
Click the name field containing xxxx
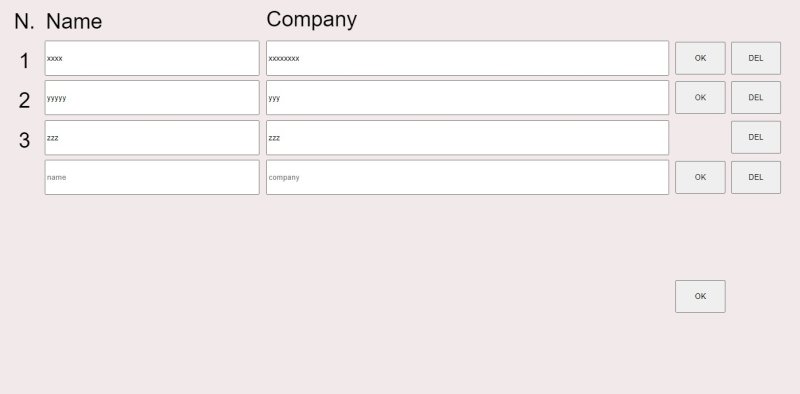pyautogui.click(x=152, y=58)
